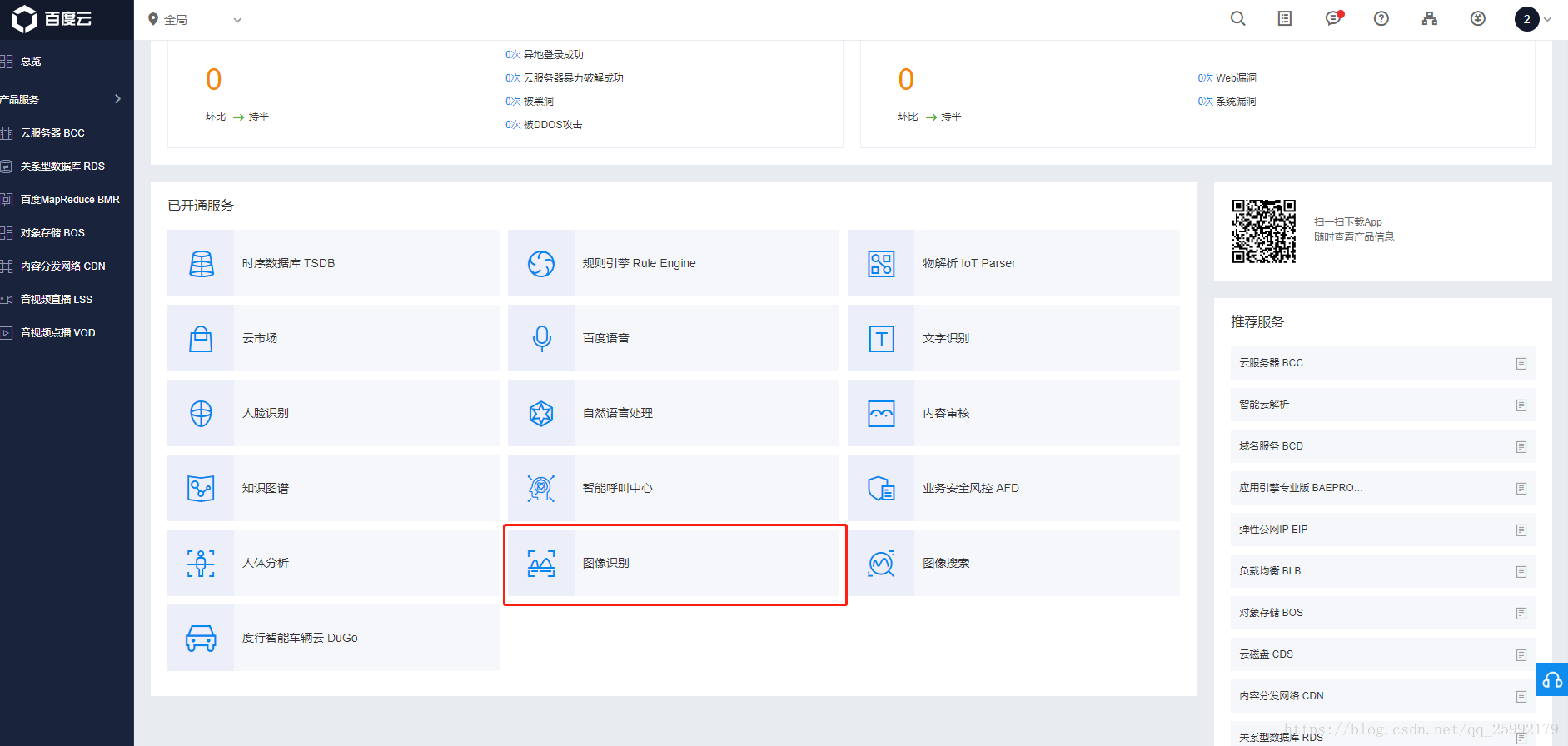Viewport: 1568px width, 746px height.
Task: Click the 知识图谱 map icon
Action: tap(201, 488)
